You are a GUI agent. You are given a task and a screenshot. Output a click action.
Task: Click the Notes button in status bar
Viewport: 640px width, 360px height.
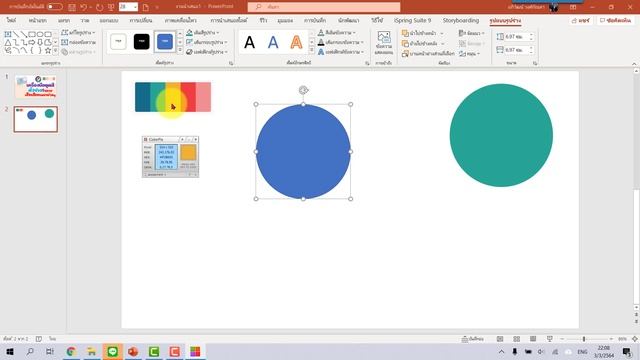pos(473,339)
